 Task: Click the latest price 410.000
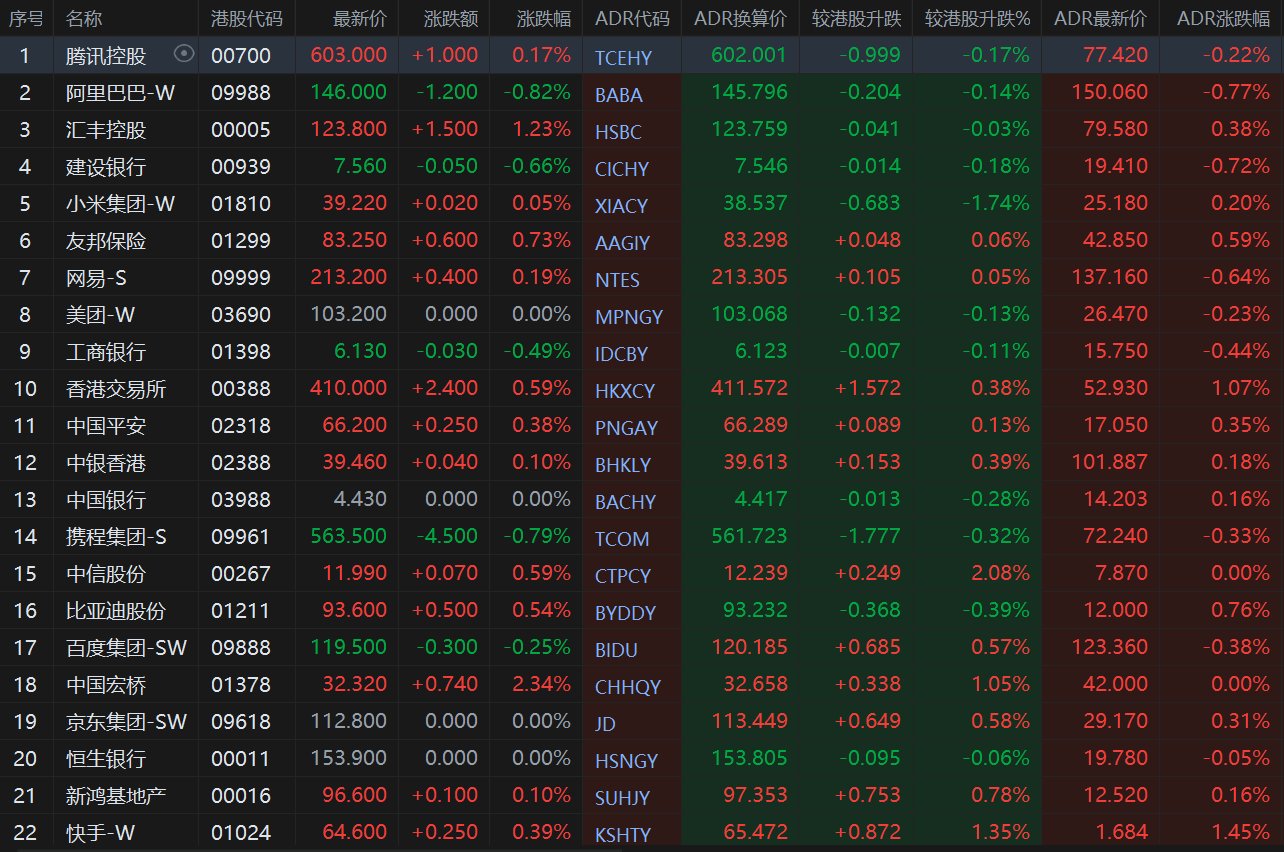[x=349, y=389]
